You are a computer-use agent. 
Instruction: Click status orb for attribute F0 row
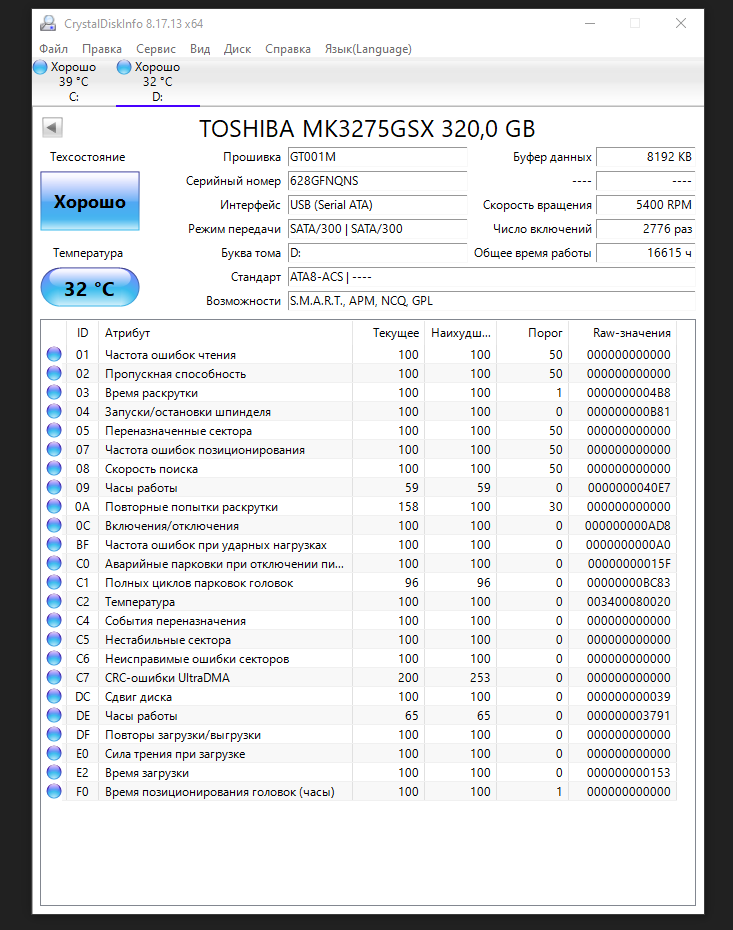(x=54, y=791)
